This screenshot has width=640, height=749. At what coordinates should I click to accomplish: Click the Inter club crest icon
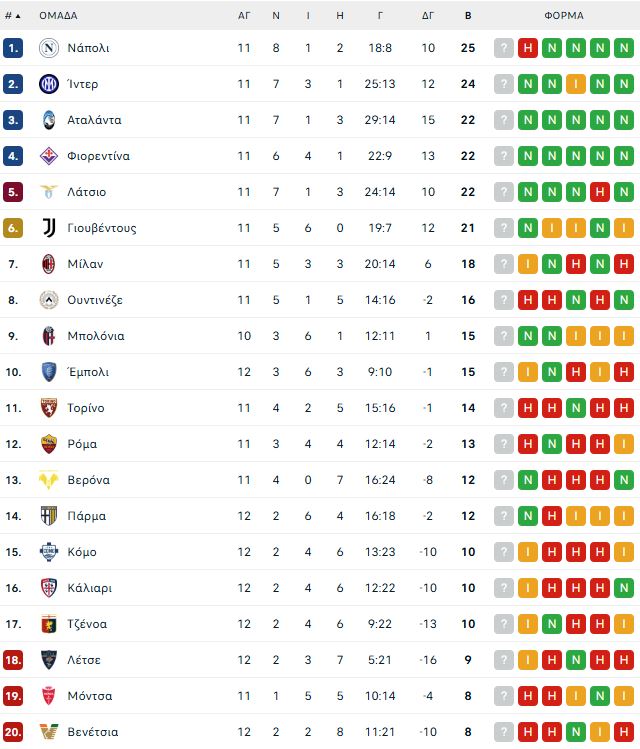(x=49, y=84)
